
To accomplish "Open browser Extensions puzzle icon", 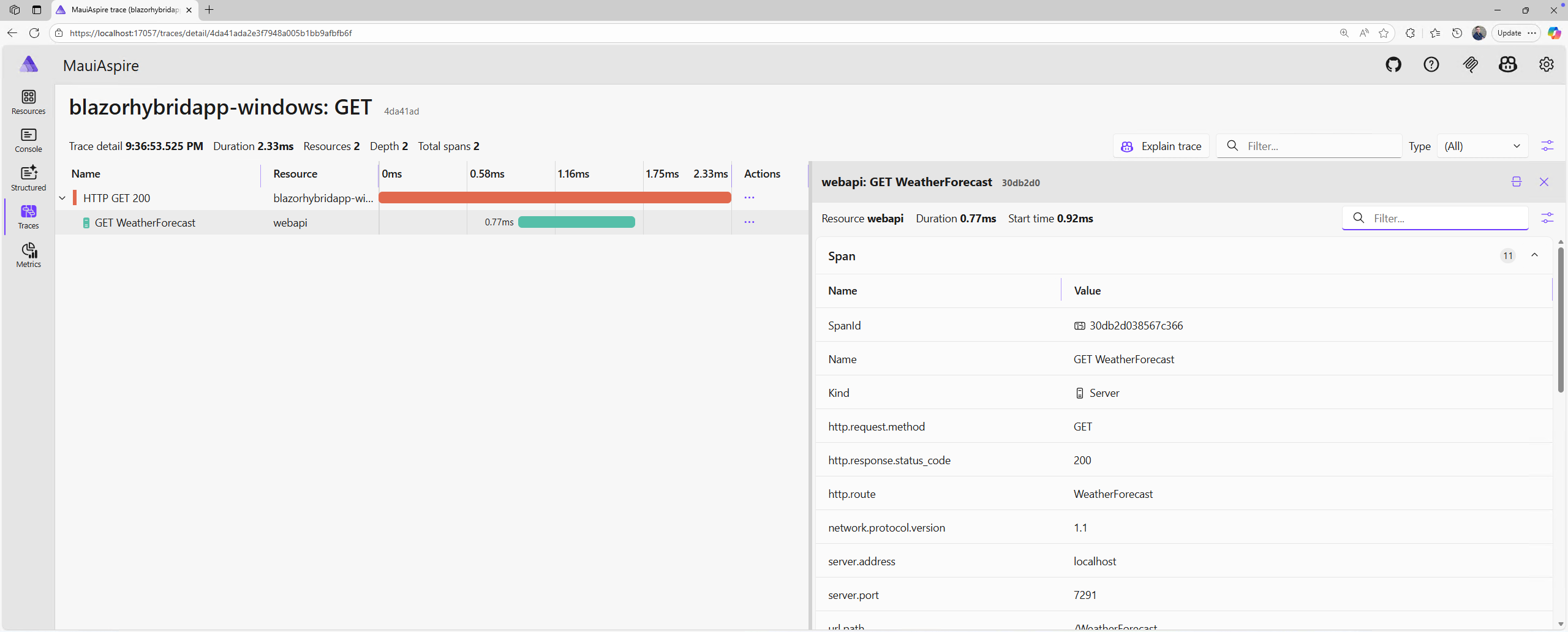I will pos(1410,33).
